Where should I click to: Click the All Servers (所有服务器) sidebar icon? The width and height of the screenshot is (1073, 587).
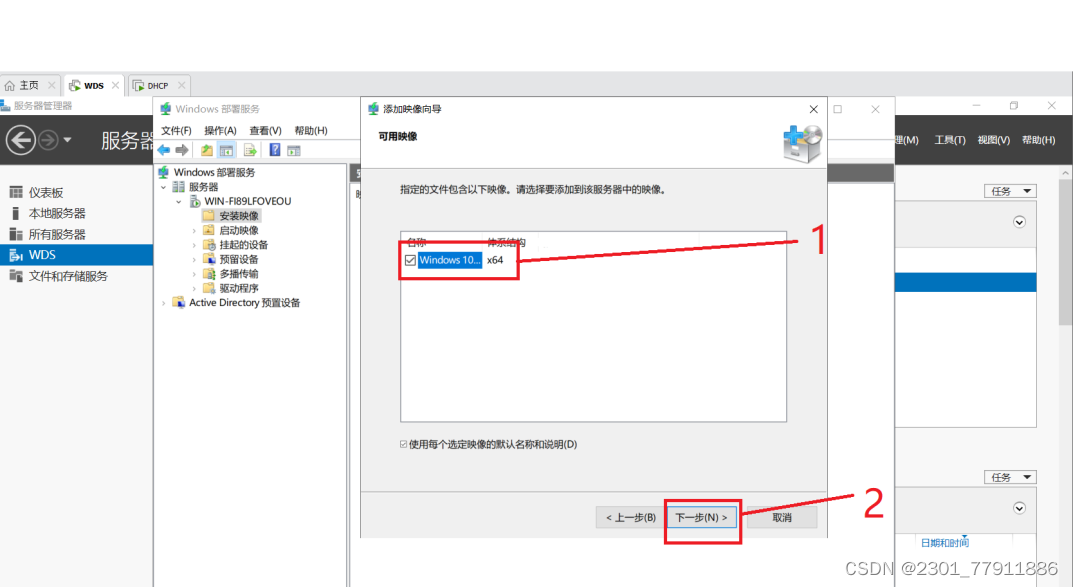[16, 234]
